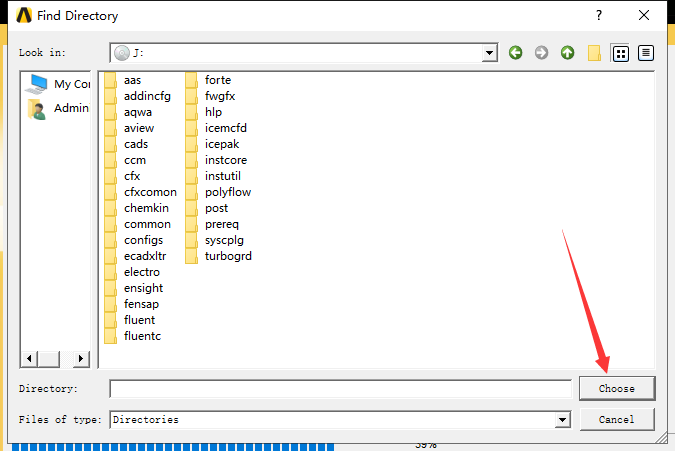Select My Computer in the sidebar
The width and height of the screenshot is (675, 451).
tap(57, 84)
